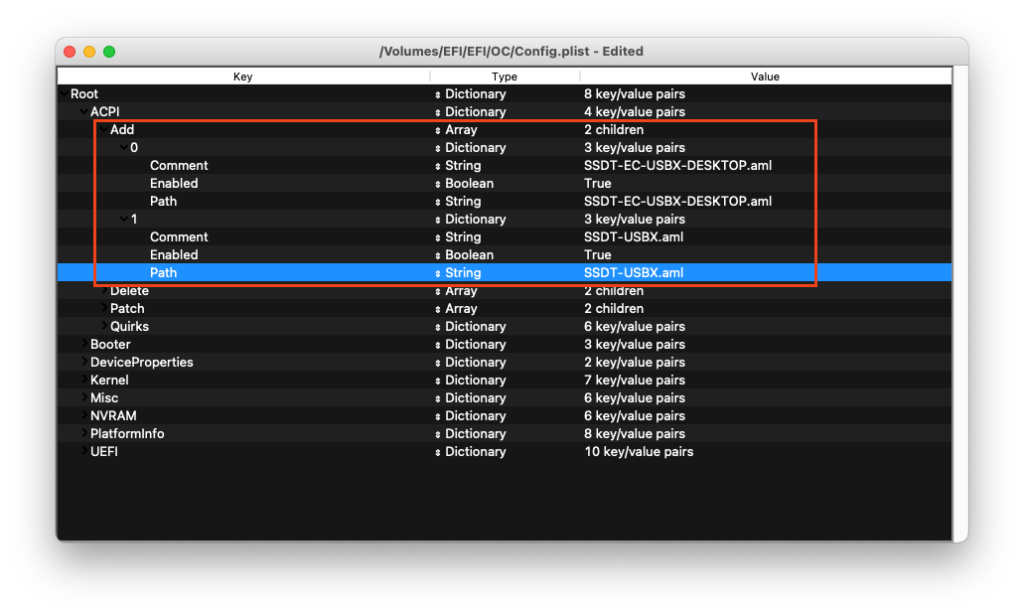Select the Comment key under Add item 0

179,166
